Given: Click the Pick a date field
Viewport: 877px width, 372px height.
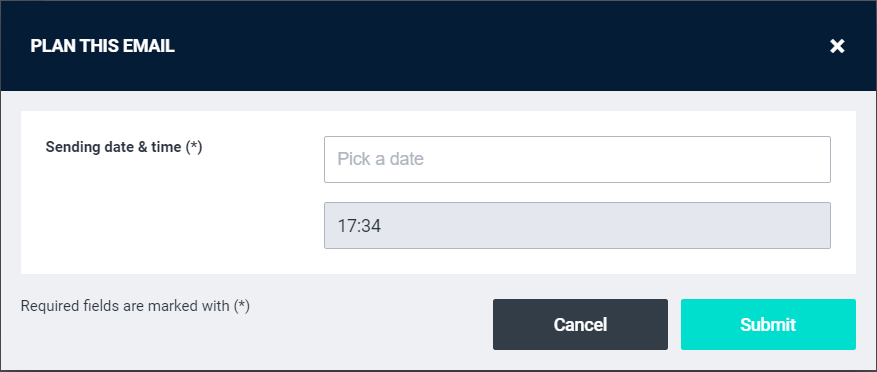Looking at the screenshot, I should tap(577, 159).
